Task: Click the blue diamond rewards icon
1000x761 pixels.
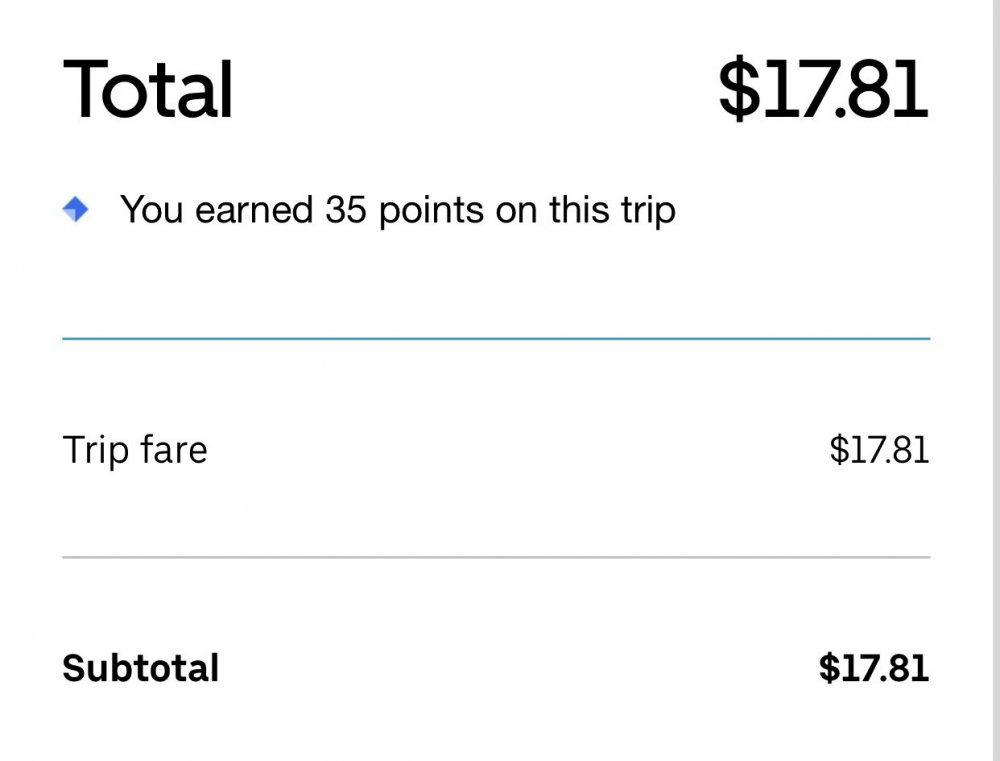Action: click(x=75, y=209)
